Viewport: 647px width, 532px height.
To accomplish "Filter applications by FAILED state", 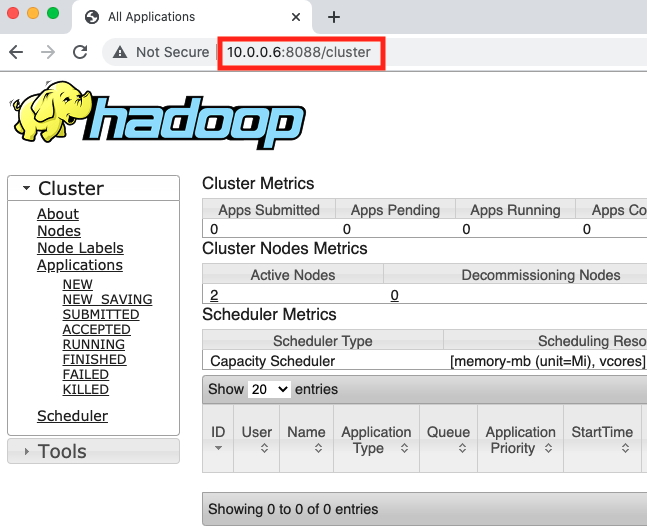I will (86, 374).
